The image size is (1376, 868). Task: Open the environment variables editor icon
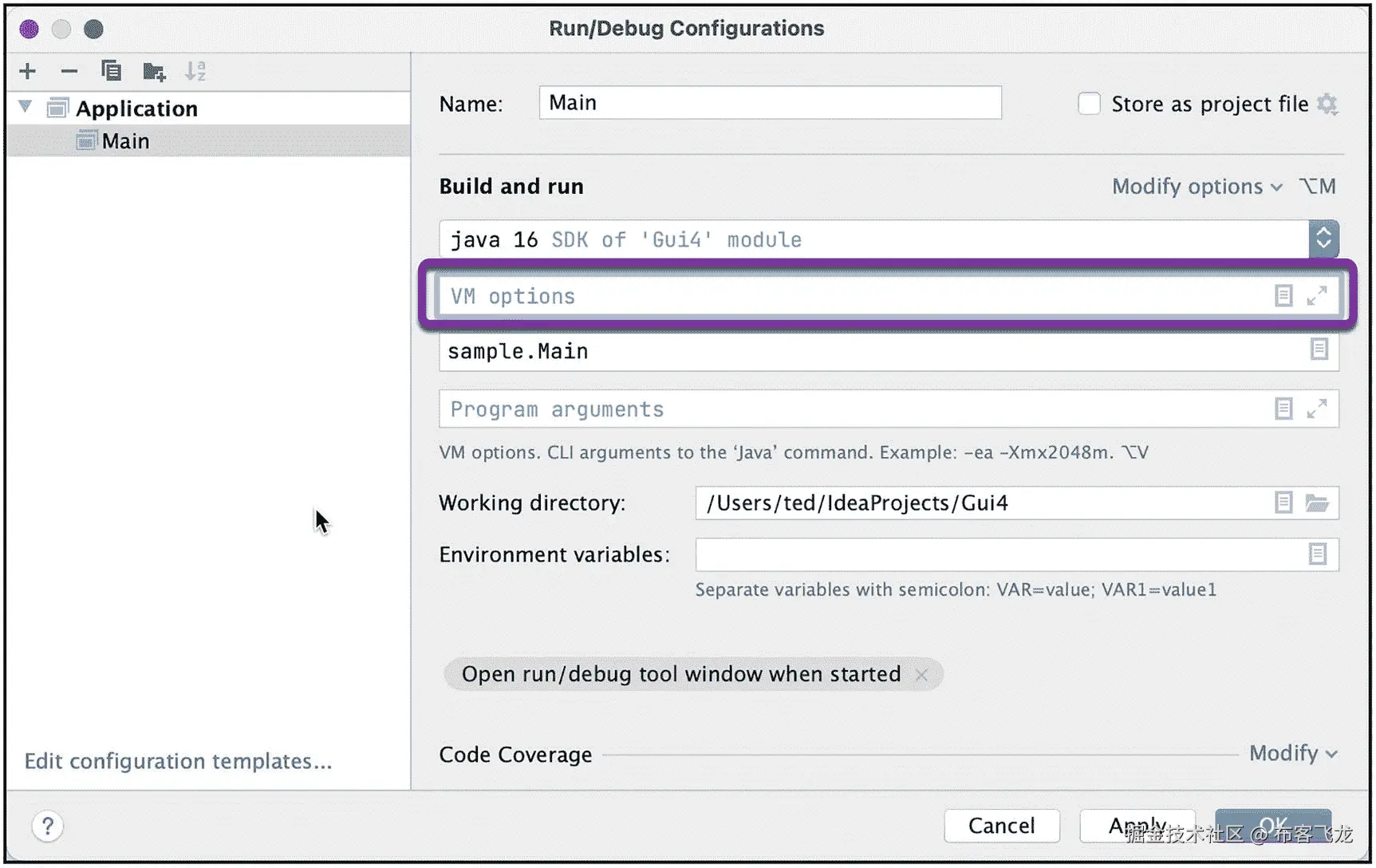pyautogui.click(x=1318, y=554)
